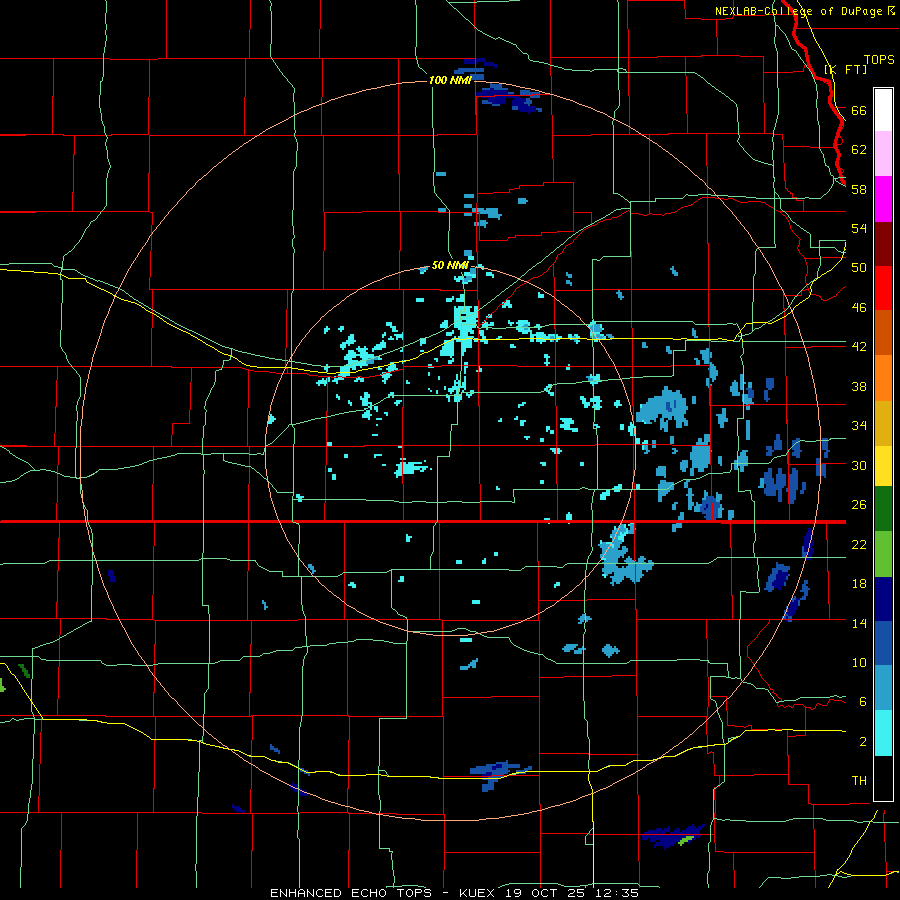Click the legend value 54
This screenshot has height=900, width=900.
pos(859,228)
